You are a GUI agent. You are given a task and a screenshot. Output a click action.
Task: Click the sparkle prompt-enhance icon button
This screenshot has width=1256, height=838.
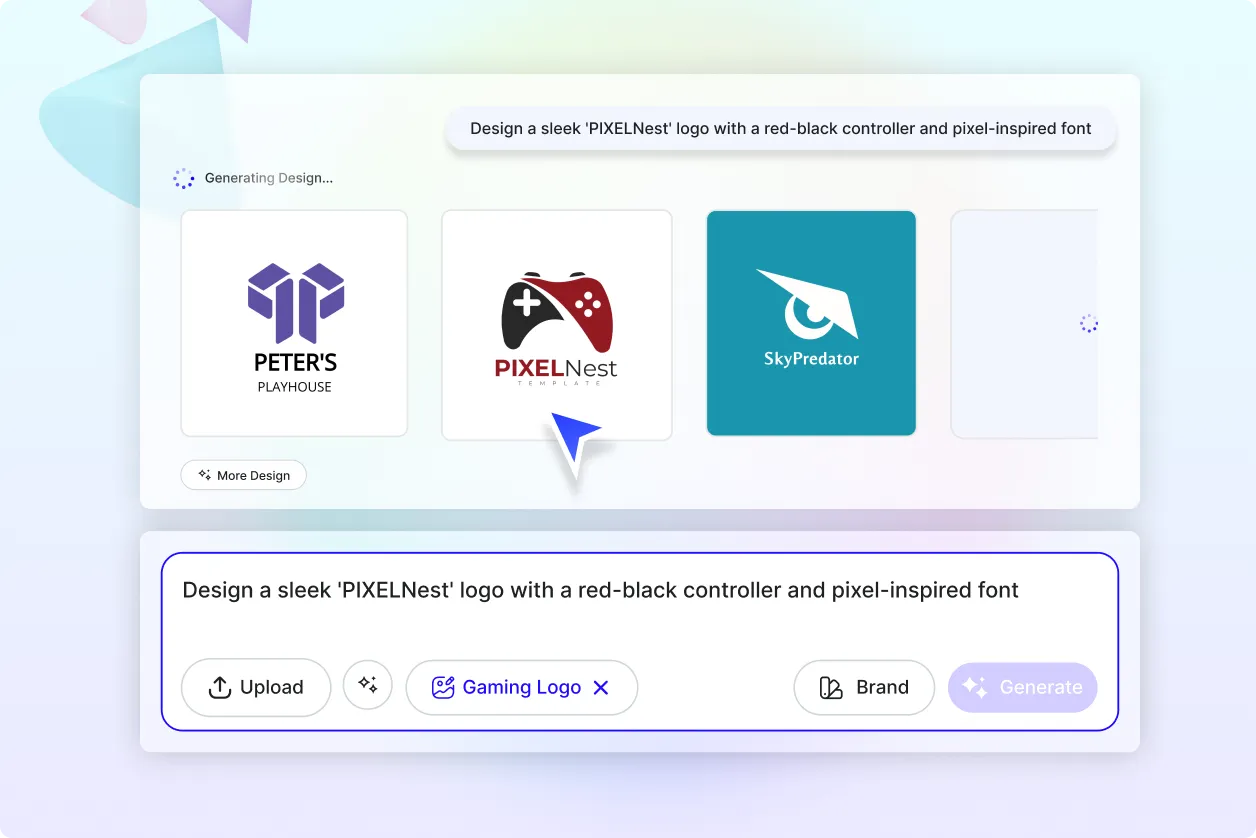click(x=368, y=685)
